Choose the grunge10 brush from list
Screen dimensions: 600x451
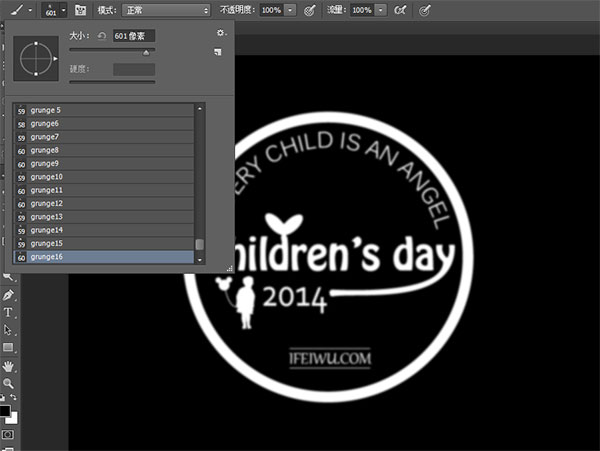tap(104, 177)
